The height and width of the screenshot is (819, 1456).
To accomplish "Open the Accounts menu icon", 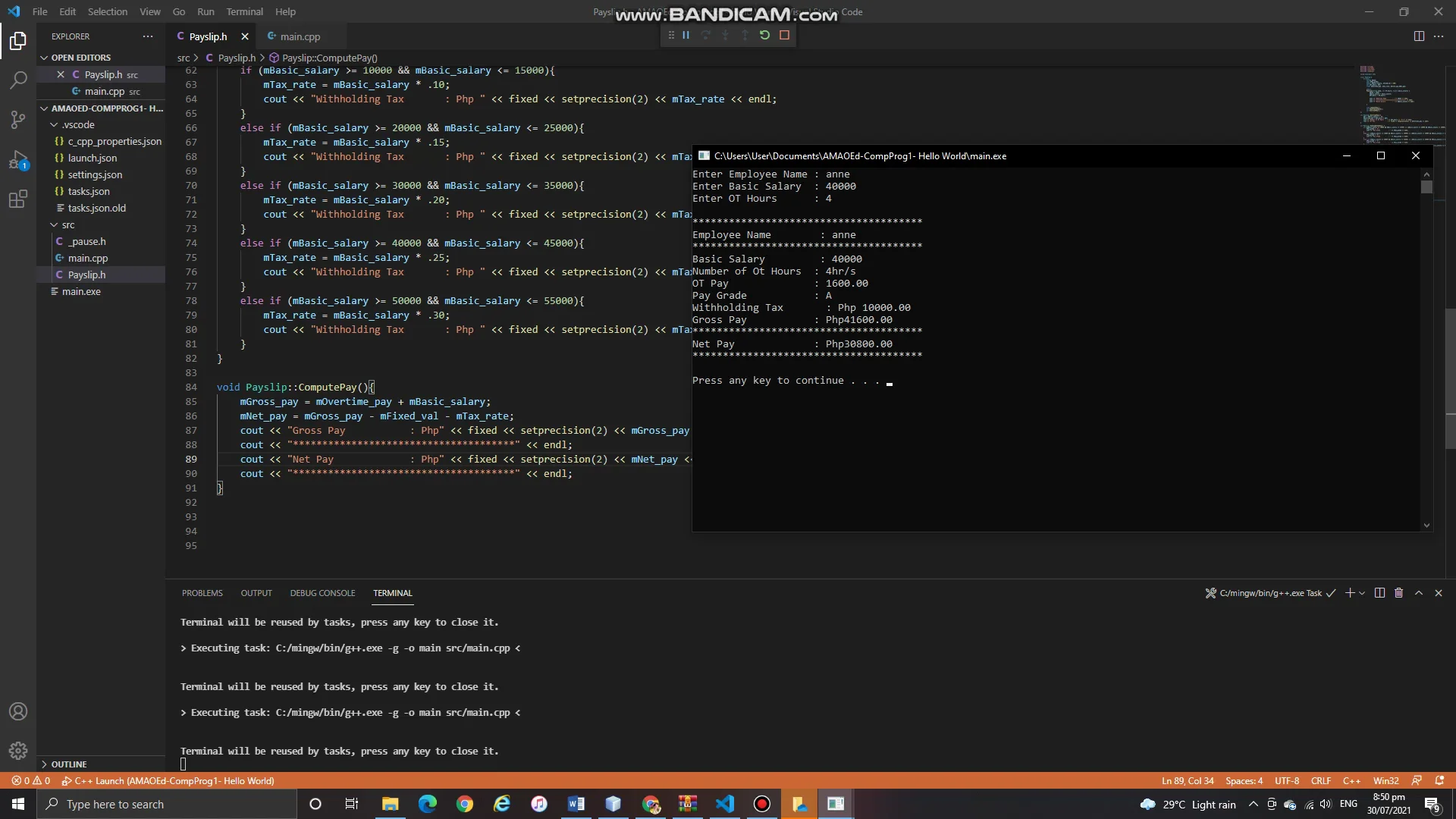I will coord(18,711).
